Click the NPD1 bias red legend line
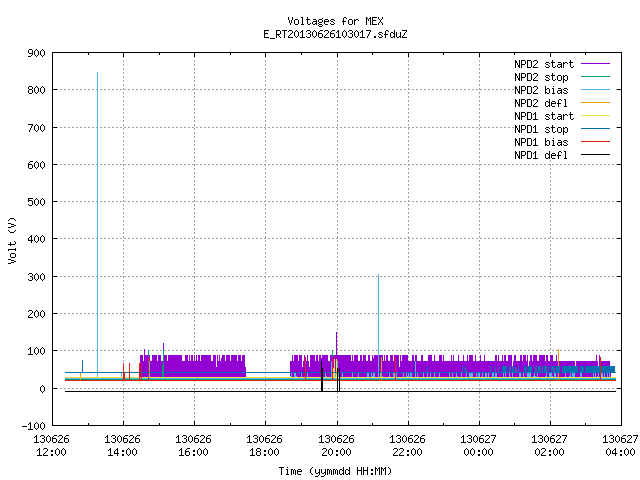Screen dimensions: 640x480 [595, 142]
